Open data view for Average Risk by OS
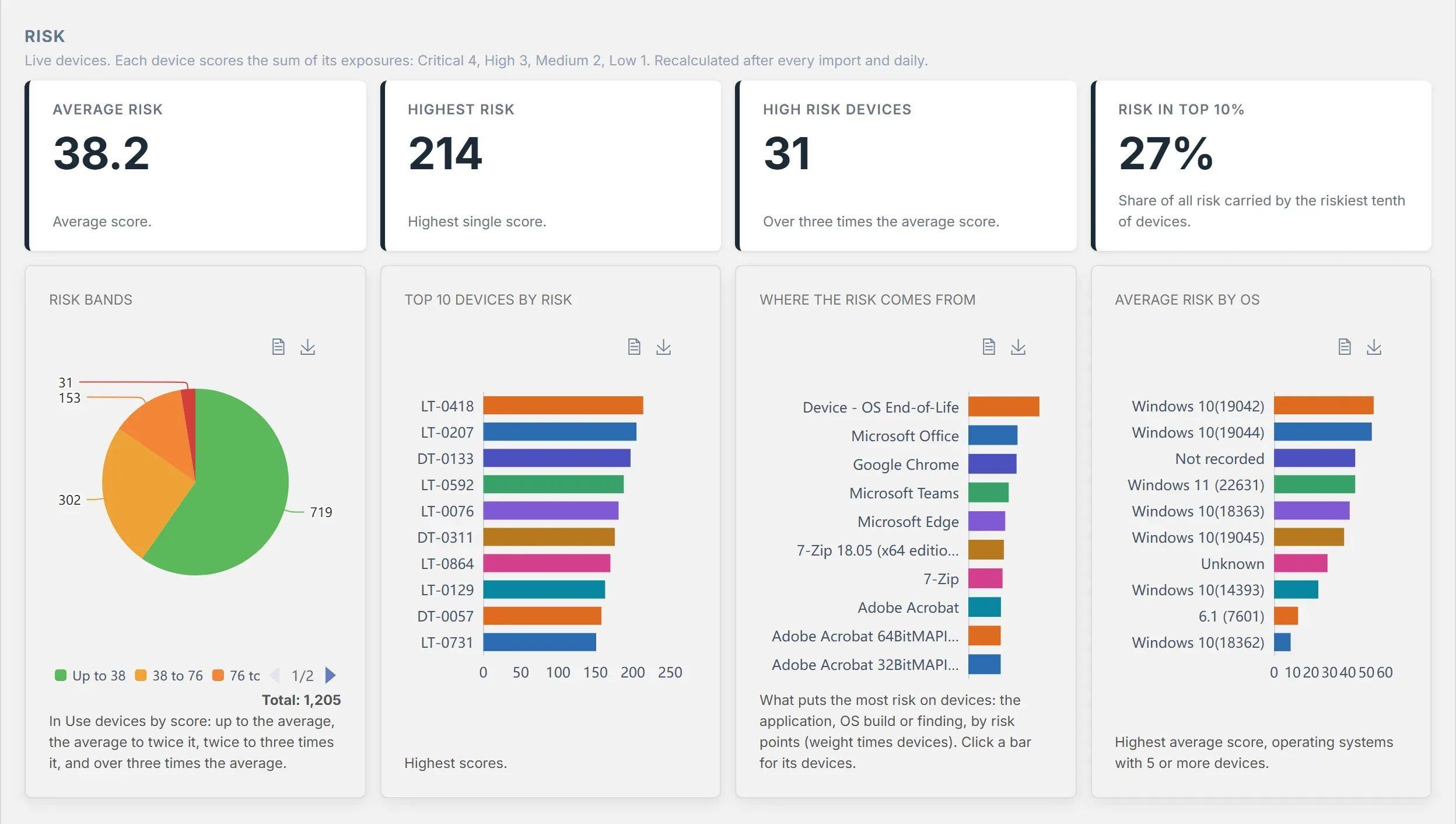This screenshot has height=824, width=1456. (1345, 347)
